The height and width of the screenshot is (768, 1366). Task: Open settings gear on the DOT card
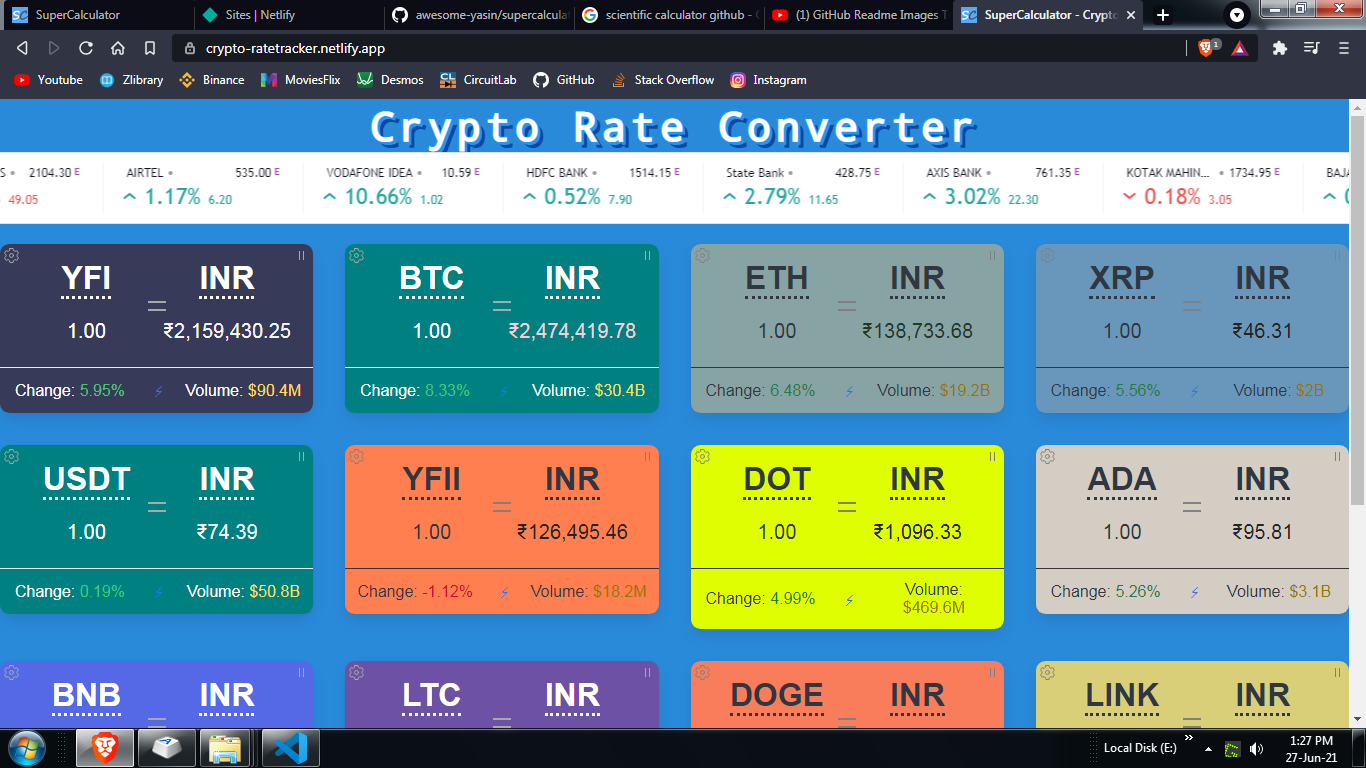click(702, 457)
